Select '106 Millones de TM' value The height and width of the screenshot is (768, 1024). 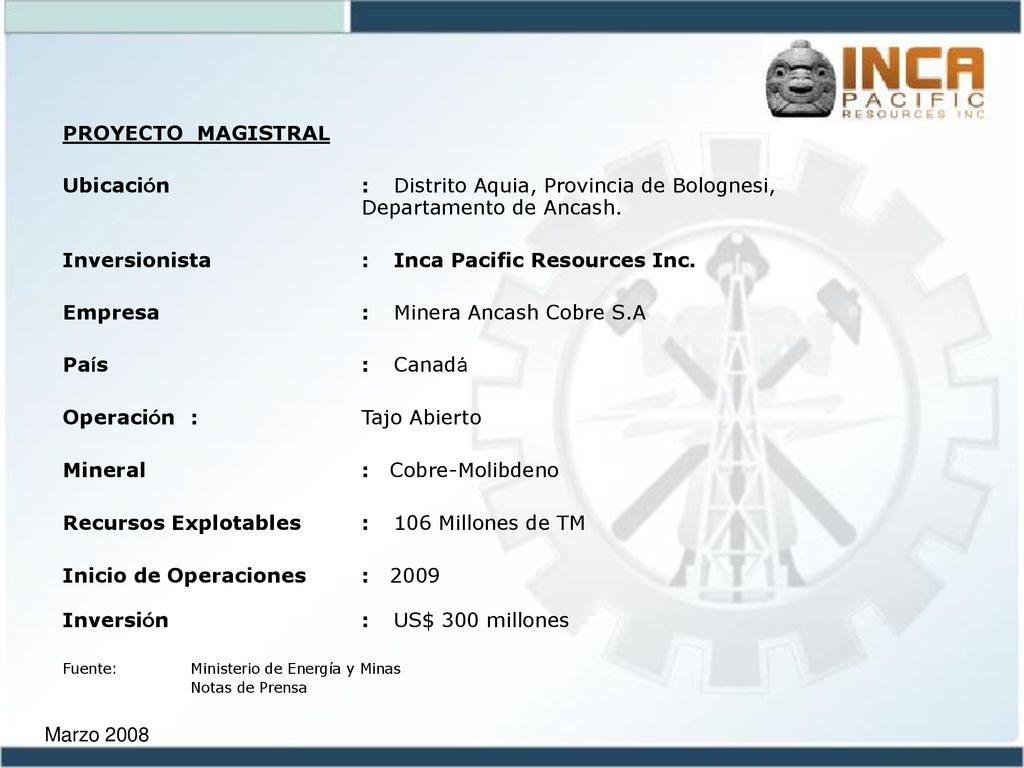489,523
